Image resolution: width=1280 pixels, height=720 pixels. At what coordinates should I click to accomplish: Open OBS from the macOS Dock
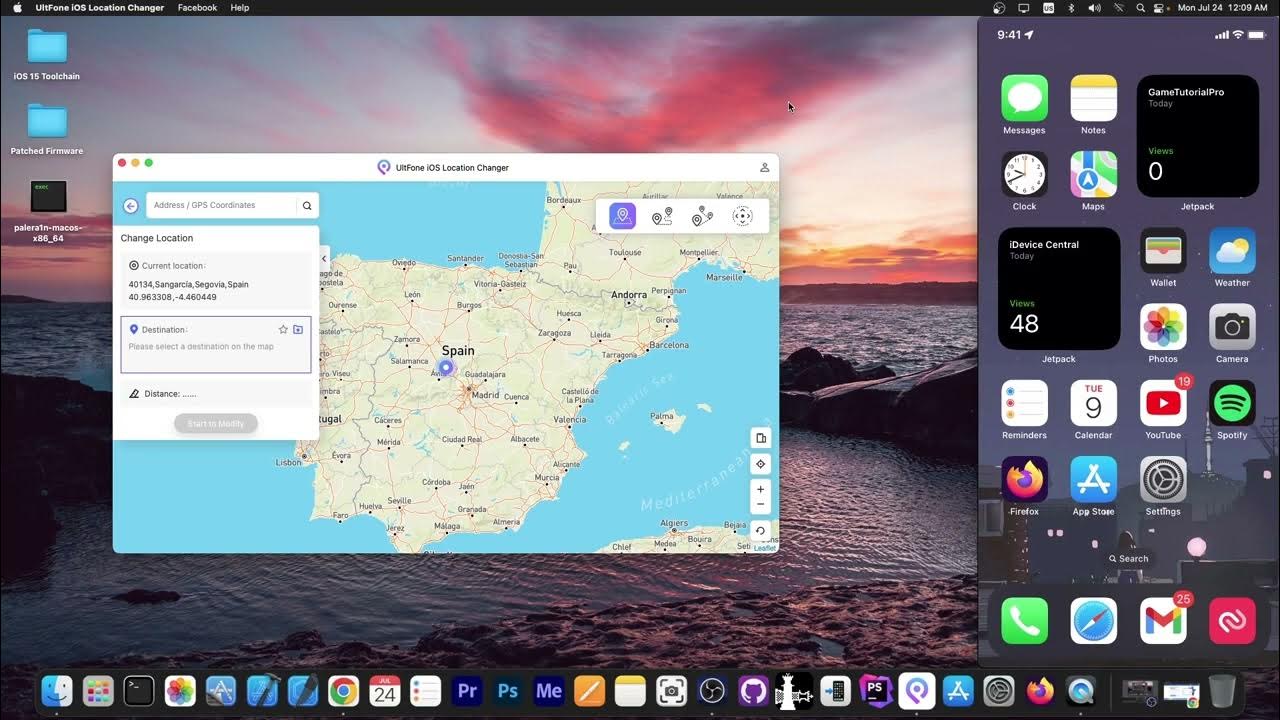click(x=712, y=691)
